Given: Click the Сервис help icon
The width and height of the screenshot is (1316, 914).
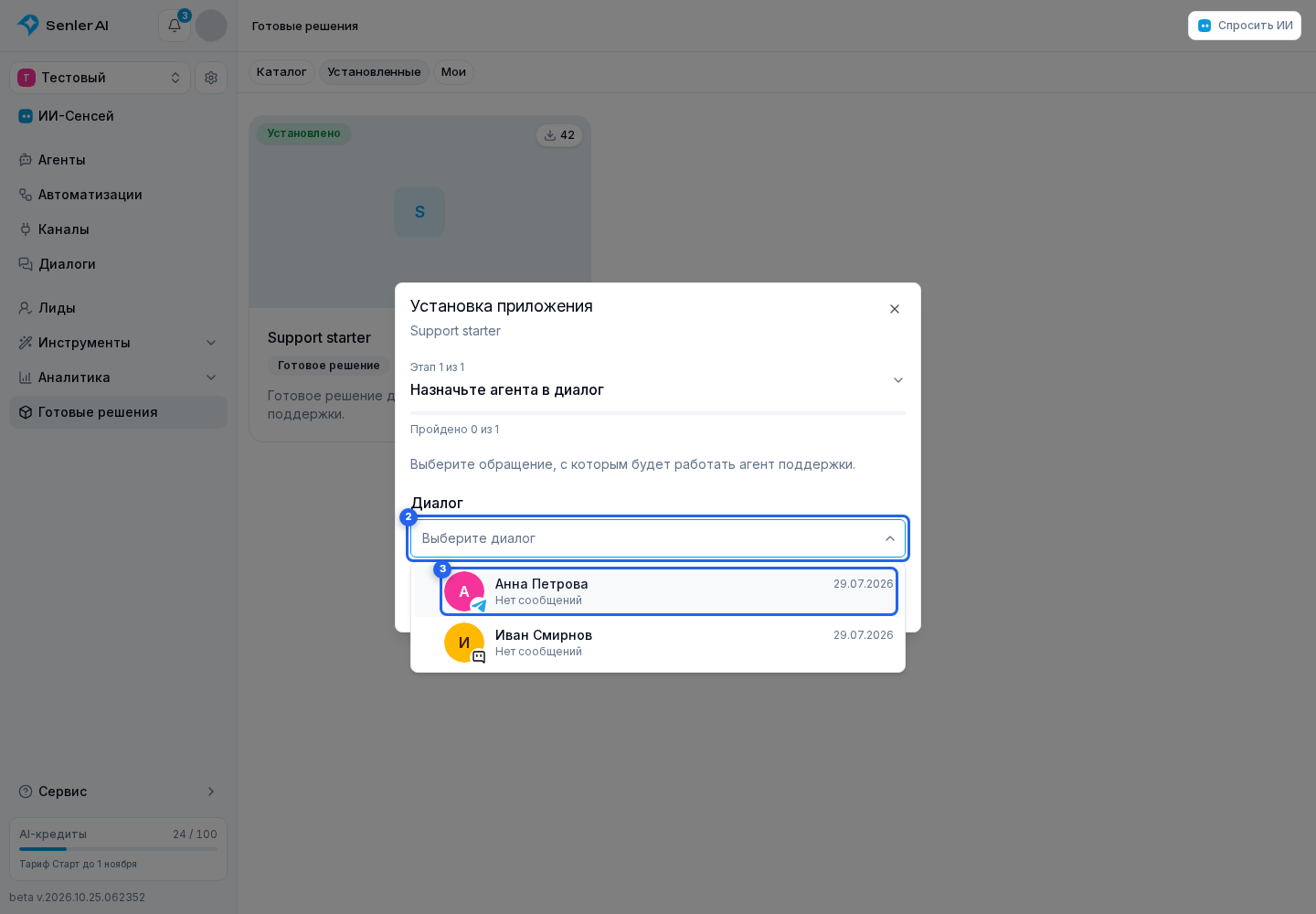Looking at the screenshot, I should pos(26,792).
